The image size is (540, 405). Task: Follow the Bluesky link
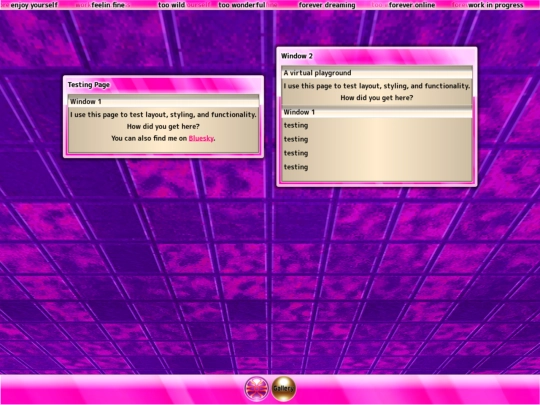pyautogui.click(x=201, y=138)
